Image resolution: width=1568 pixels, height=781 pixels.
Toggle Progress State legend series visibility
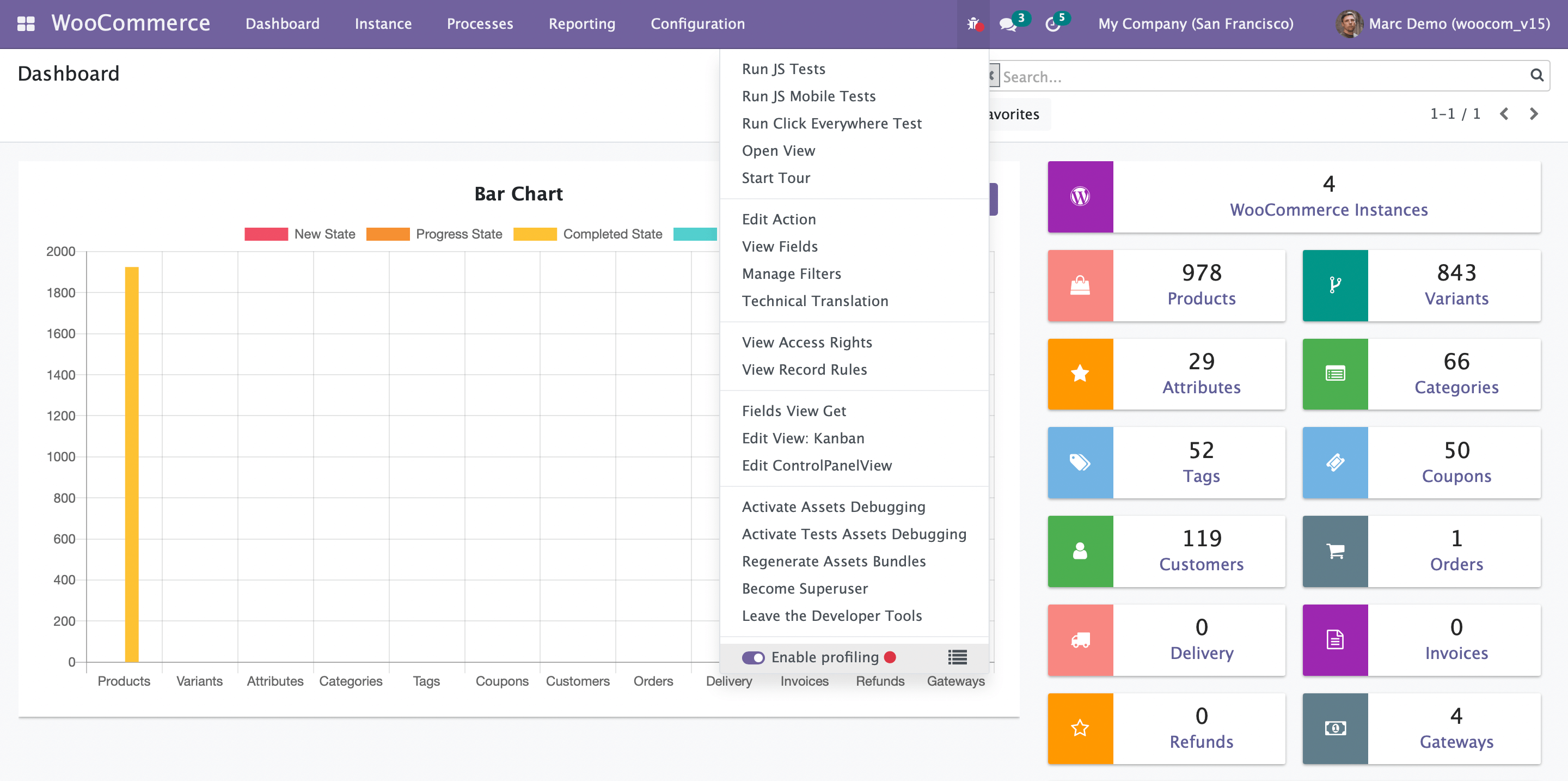388,234
